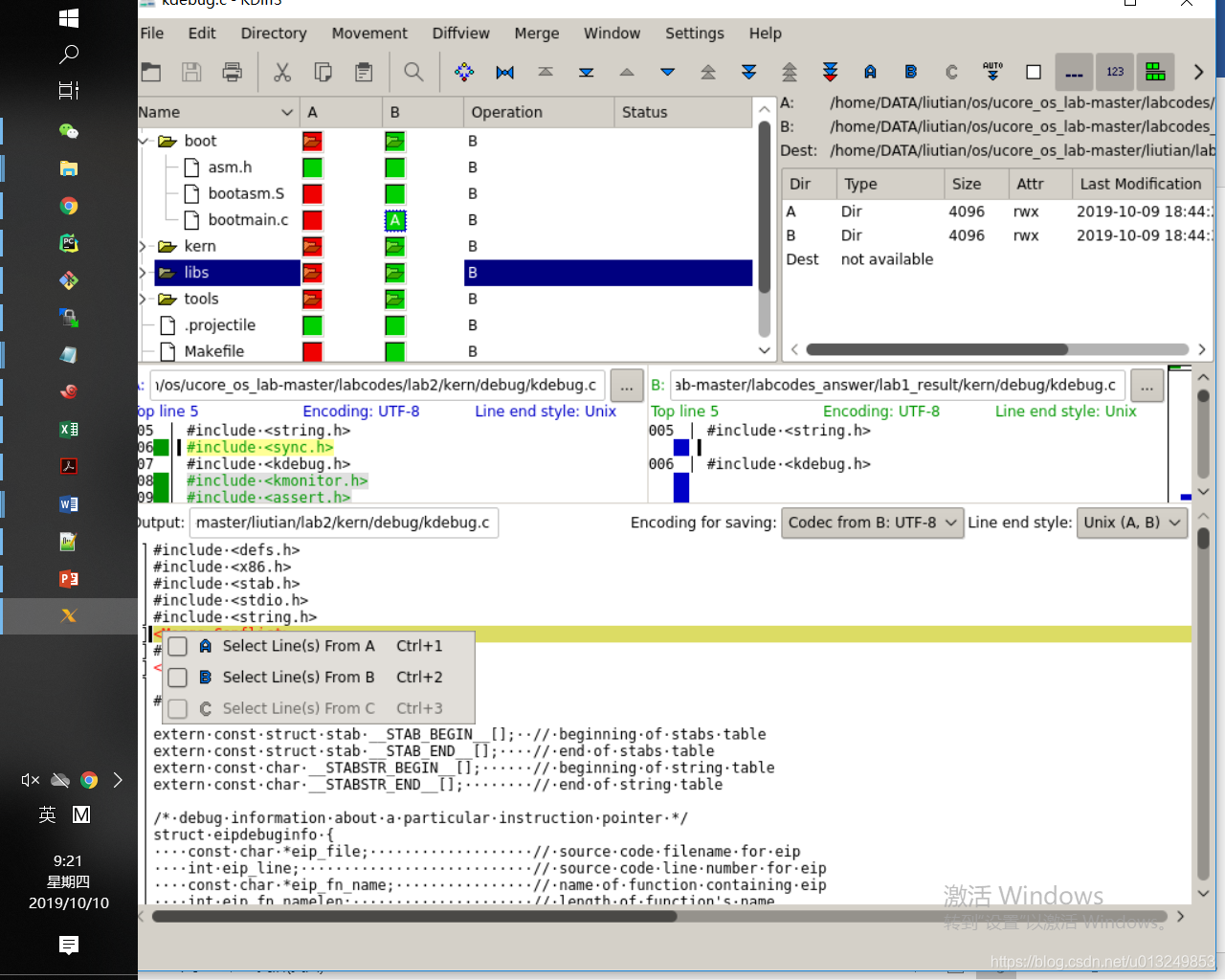This screenshot has height=980, width=1225.
Task: Expand the kern folder in tree
Action: tap(144, 246)
